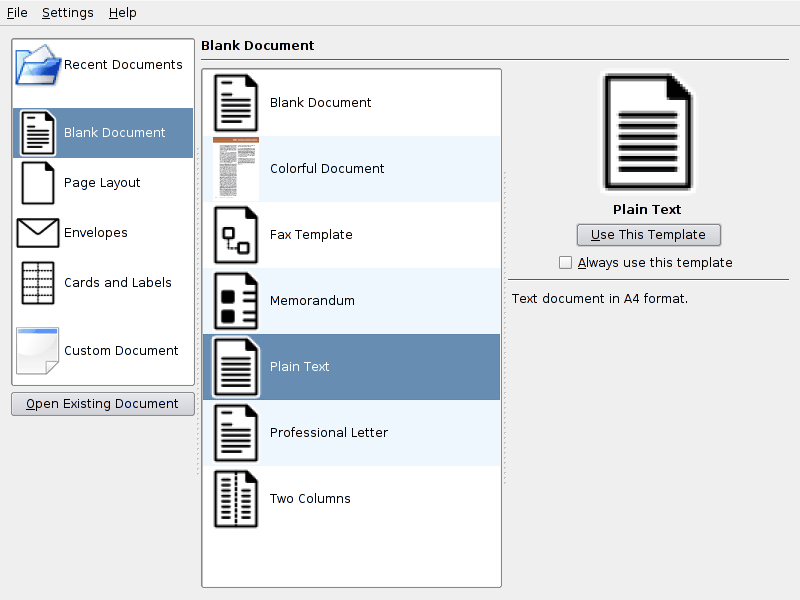The image size is (800, 600).
Task: Select the Blank Document template in list
Action: (320, 103)
